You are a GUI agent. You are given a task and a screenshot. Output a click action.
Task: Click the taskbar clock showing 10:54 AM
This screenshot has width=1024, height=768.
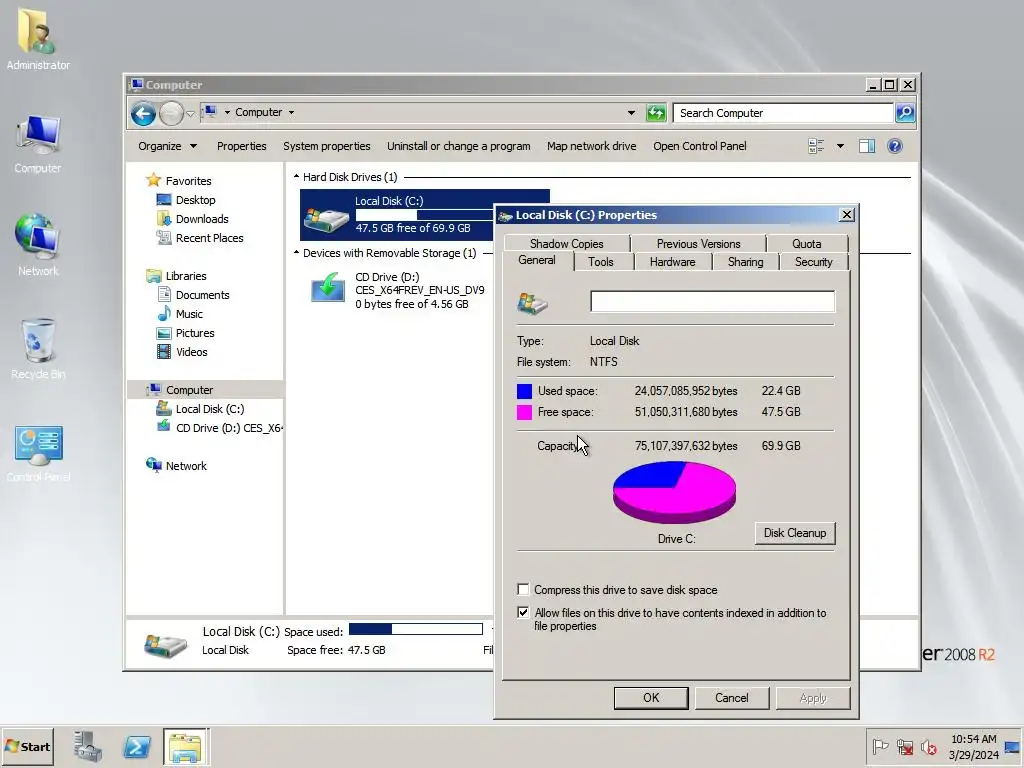coord(974,746)
